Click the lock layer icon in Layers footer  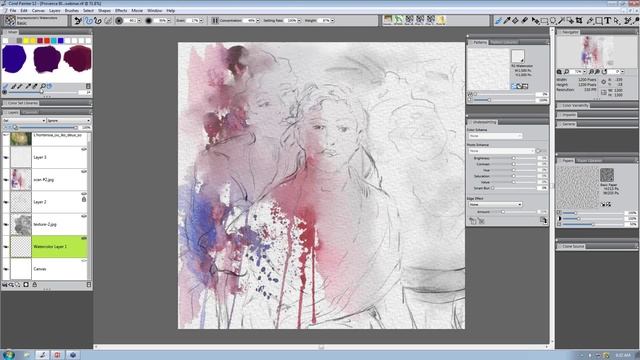click(35, 284)
